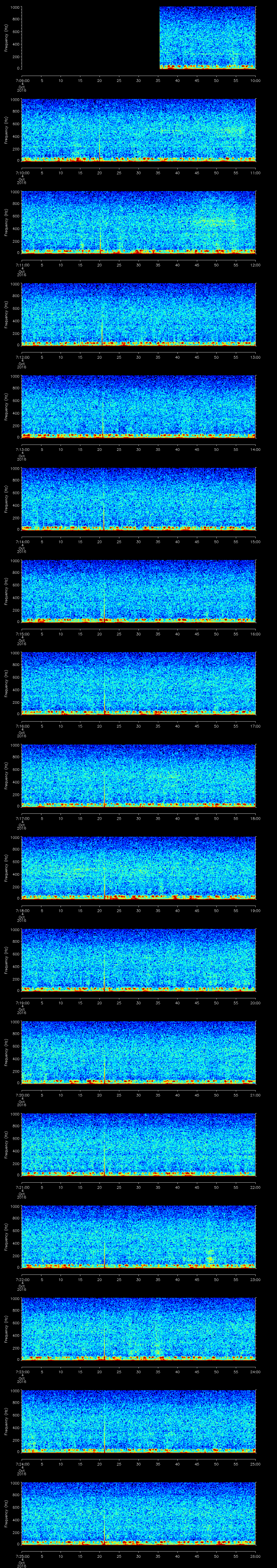Click the 7:18:00 time axis label
The height and width of the screenshot is (1568, 277).
[22, 910]
